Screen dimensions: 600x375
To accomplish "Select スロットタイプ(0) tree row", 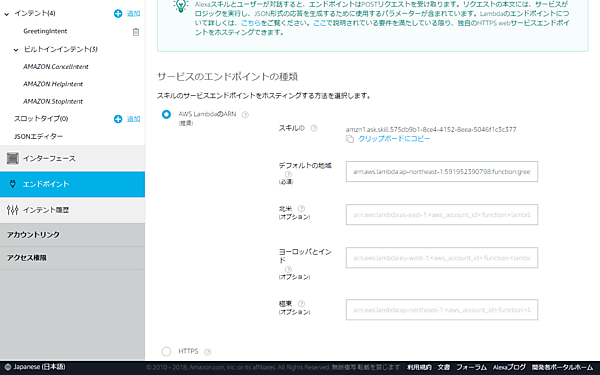I will [41, 119].
